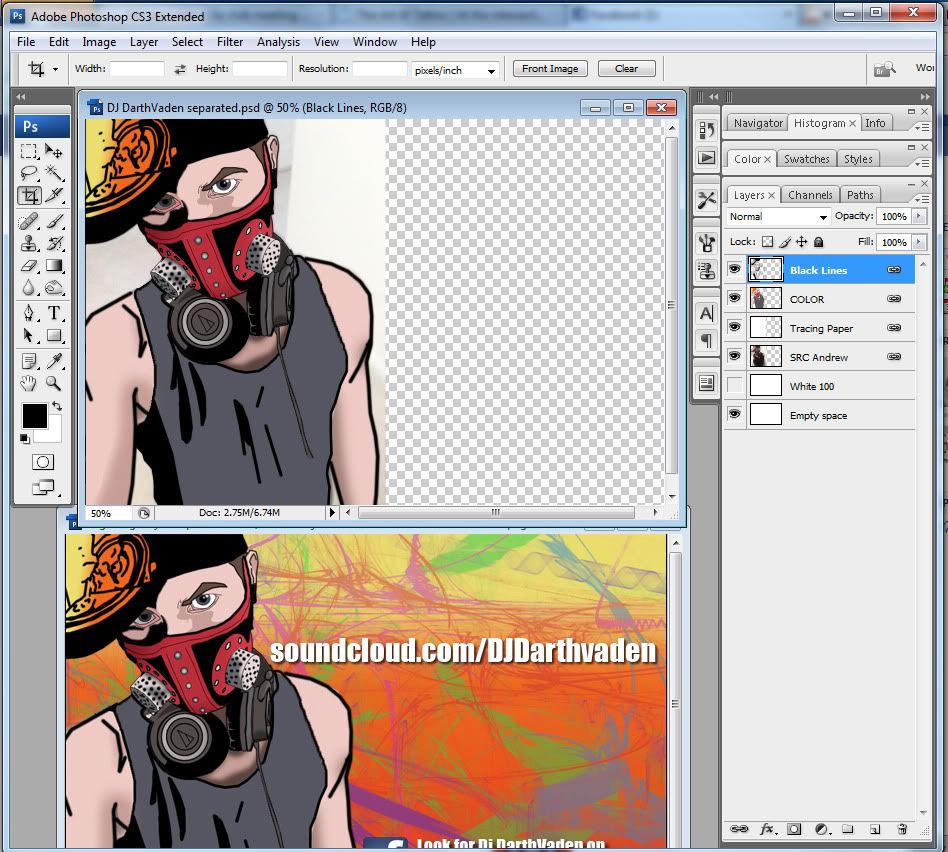Toggle lock all for layer
Image resolution: width=948 pixels, height=852 pixels.
click(x=819, y=242)
